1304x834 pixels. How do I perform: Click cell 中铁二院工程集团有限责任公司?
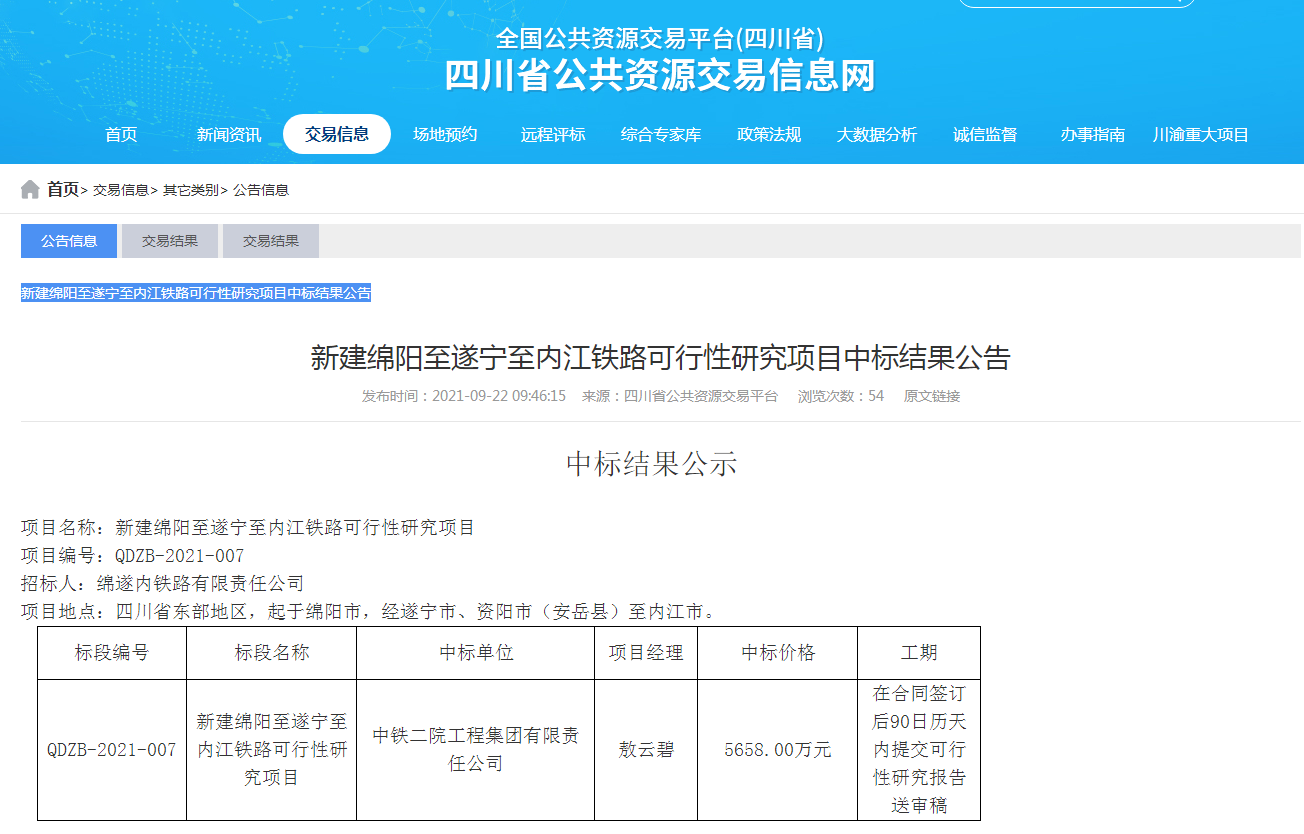click(476, 750)
